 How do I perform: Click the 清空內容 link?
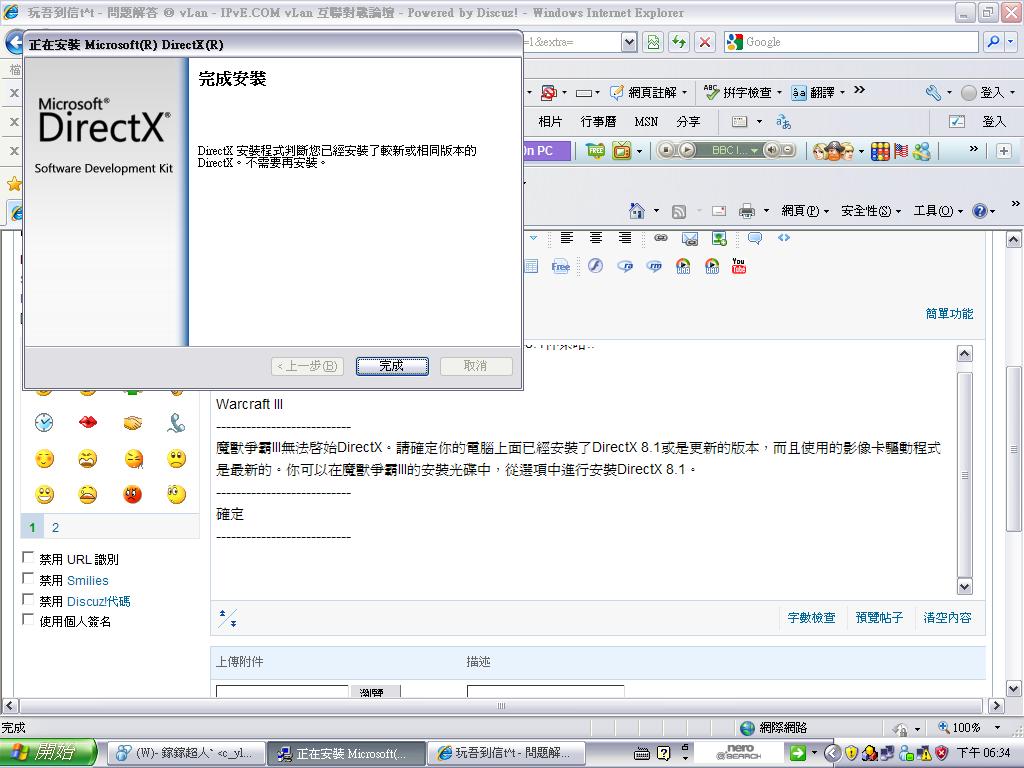[947, 617]
